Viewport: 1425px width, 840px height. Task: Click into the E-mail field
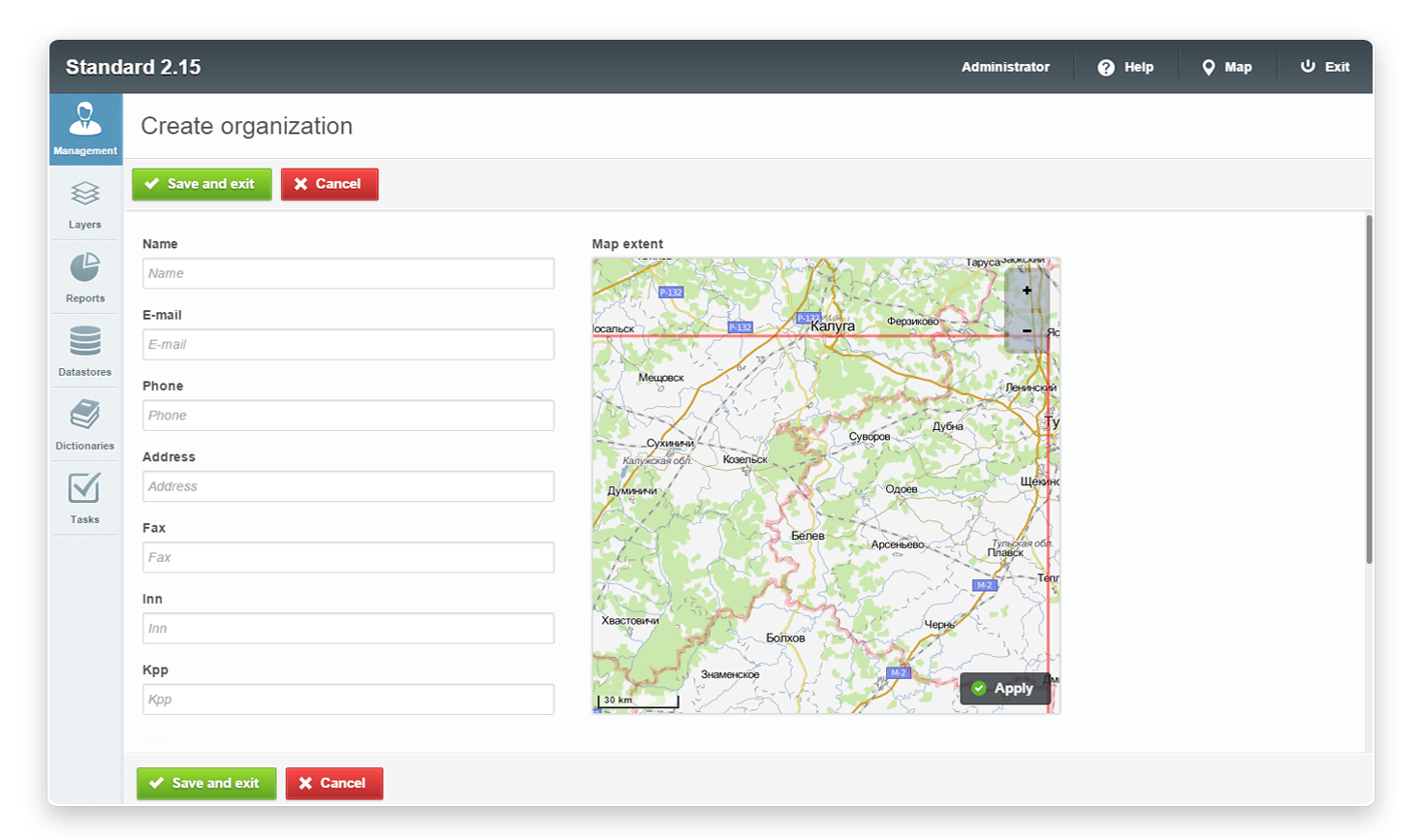[348, 345]
